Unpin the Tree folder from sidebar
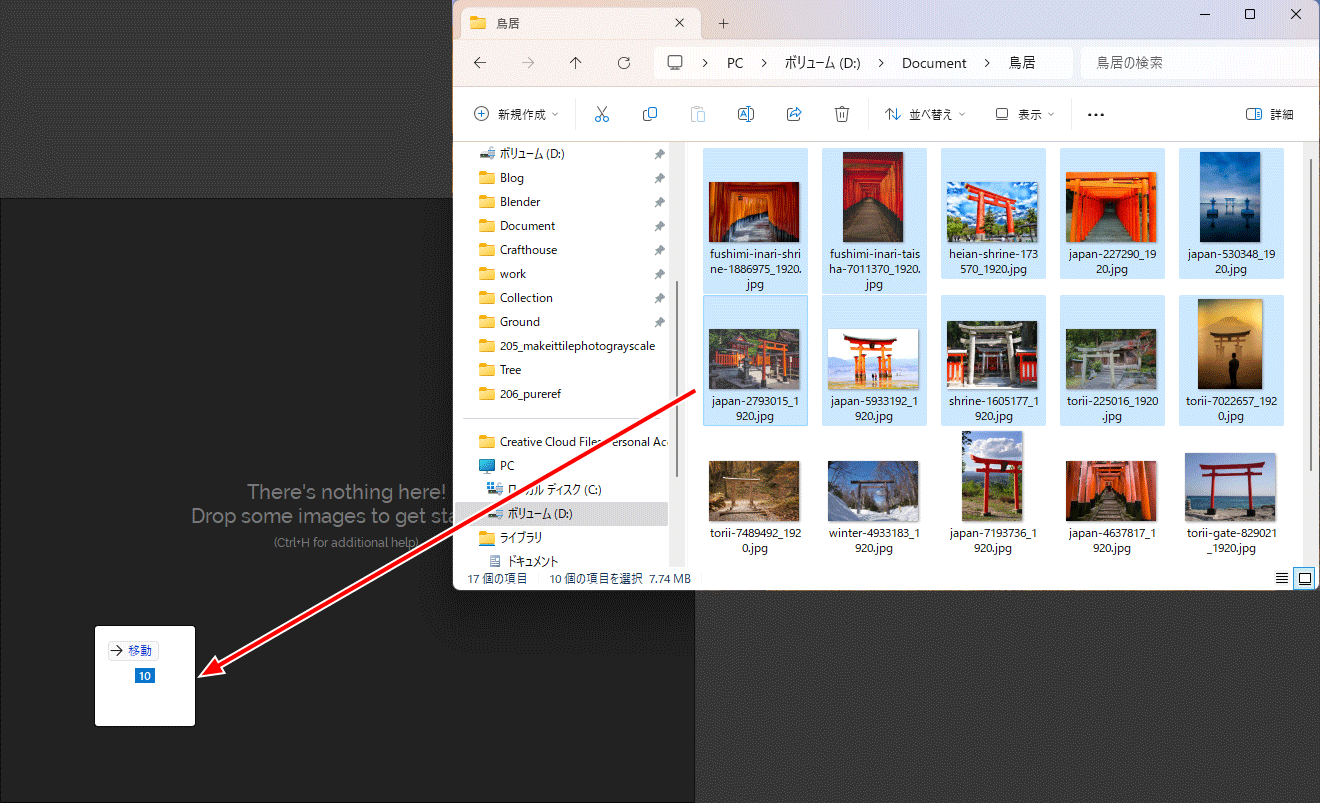Viewport: 1320px width, 803px height. 657,369
